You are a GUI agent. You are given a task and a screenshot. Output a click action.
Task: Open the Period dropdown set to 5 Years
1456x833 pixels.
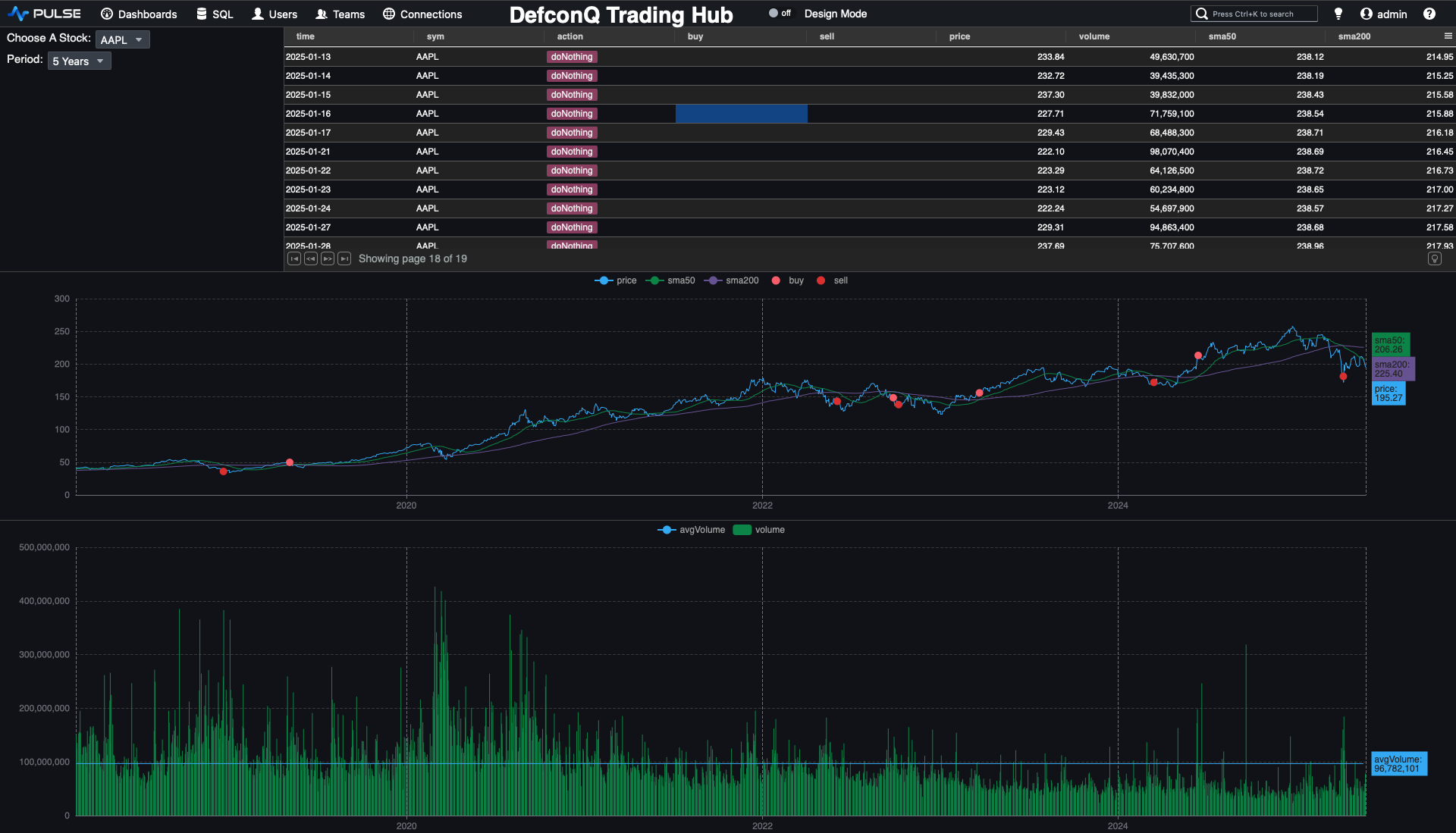(79, 61)
